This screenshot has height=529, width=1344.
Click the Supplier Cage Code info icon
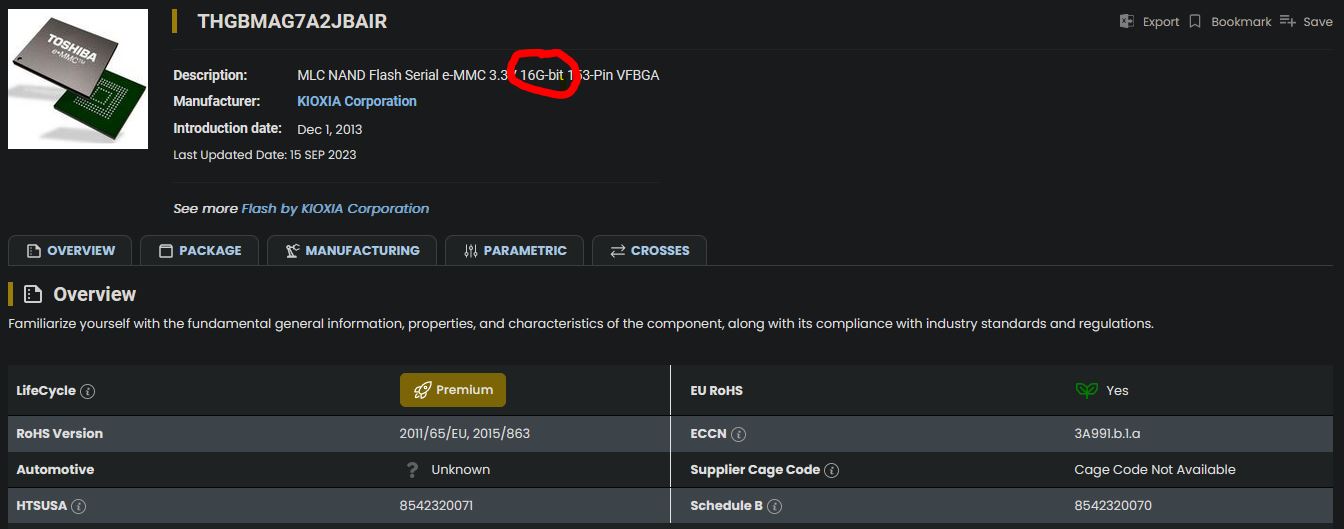click(x=831, y=470)
